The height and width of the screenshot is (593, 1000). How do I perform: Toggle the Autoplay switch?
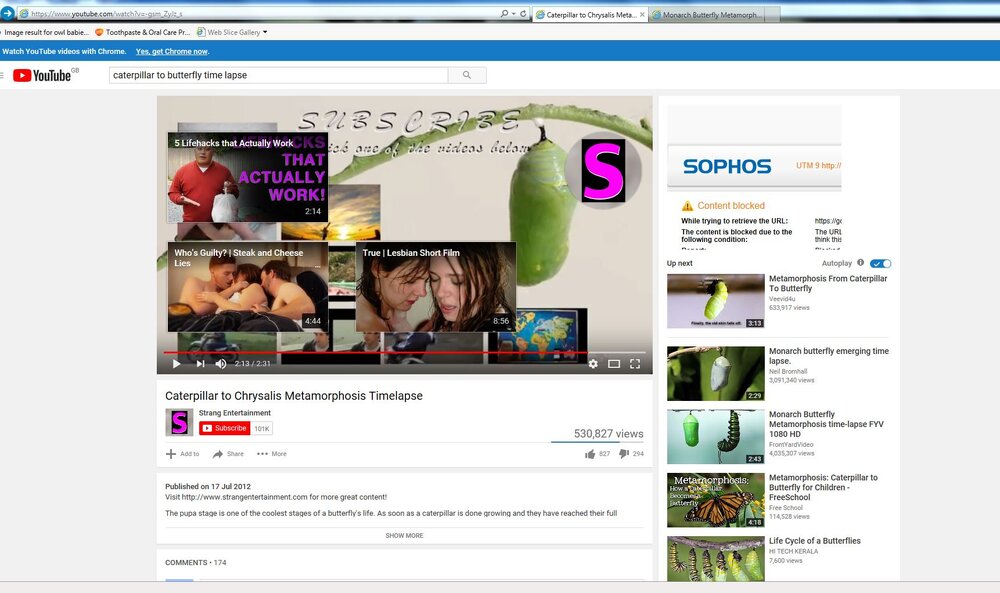(x=881, y=263)
